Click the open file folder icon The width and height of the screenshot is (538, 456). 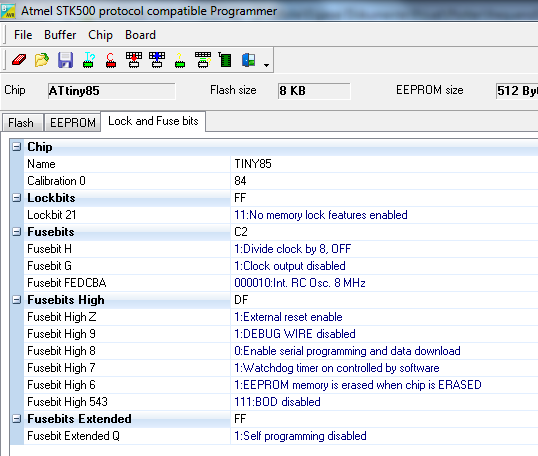[x=42, y=60]
